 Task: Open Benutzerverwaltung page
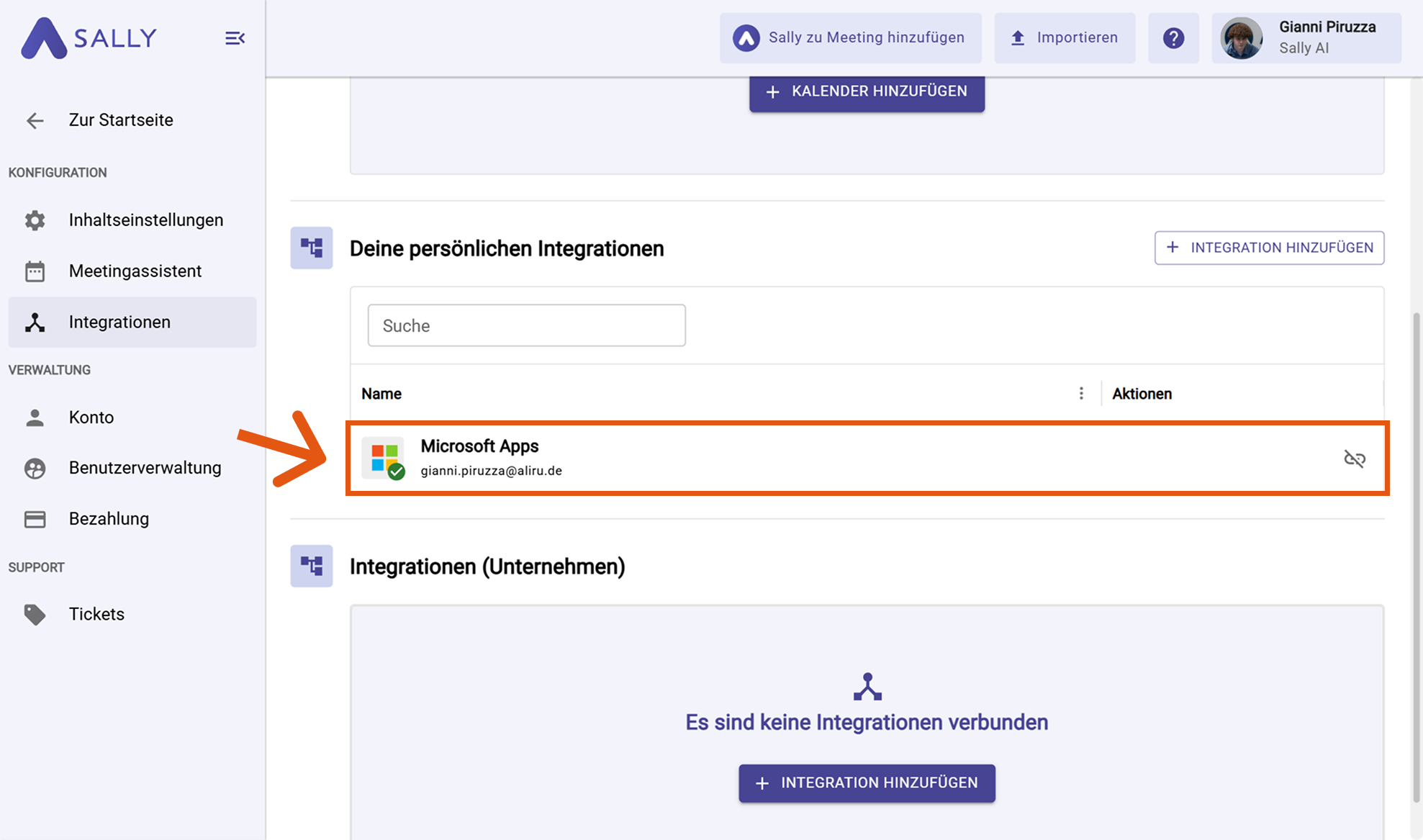[145, 468]
